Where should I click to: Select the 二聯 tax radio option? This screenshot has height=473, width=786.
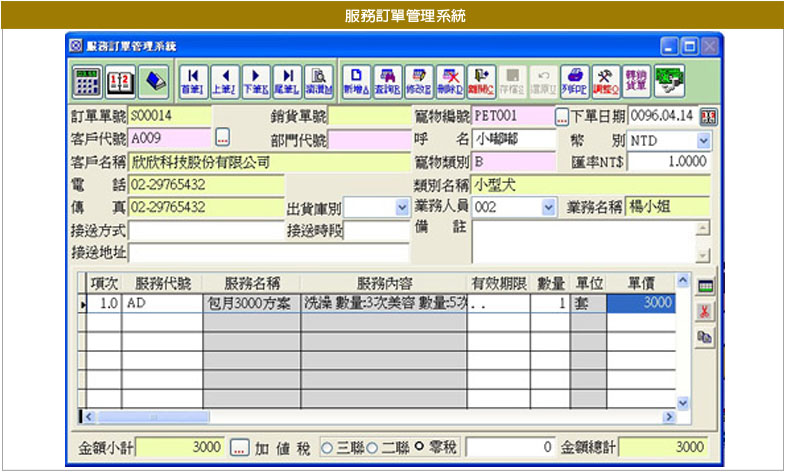pos(373,447)
